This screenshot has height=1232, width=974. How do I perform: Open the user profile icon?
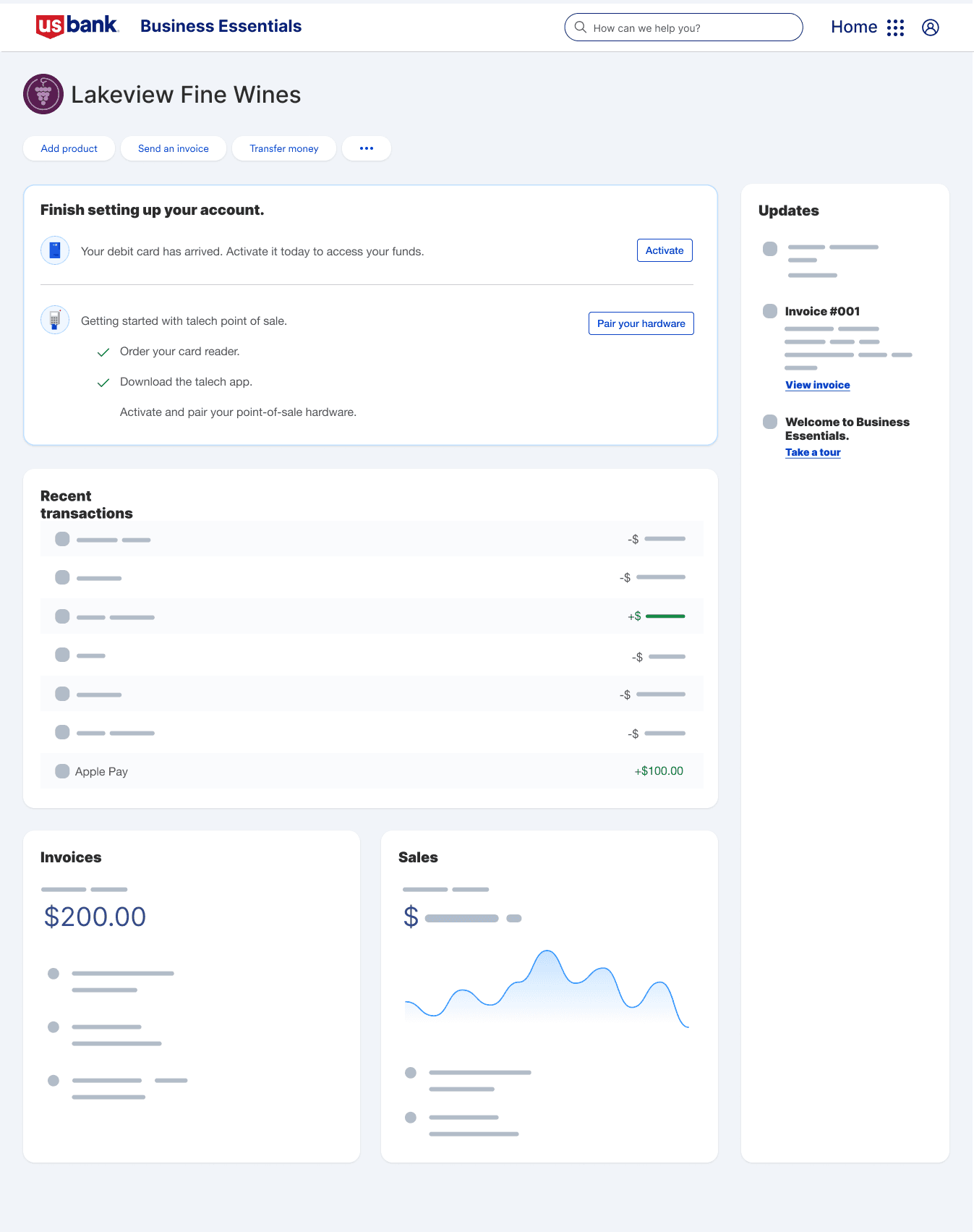point(931,27)
